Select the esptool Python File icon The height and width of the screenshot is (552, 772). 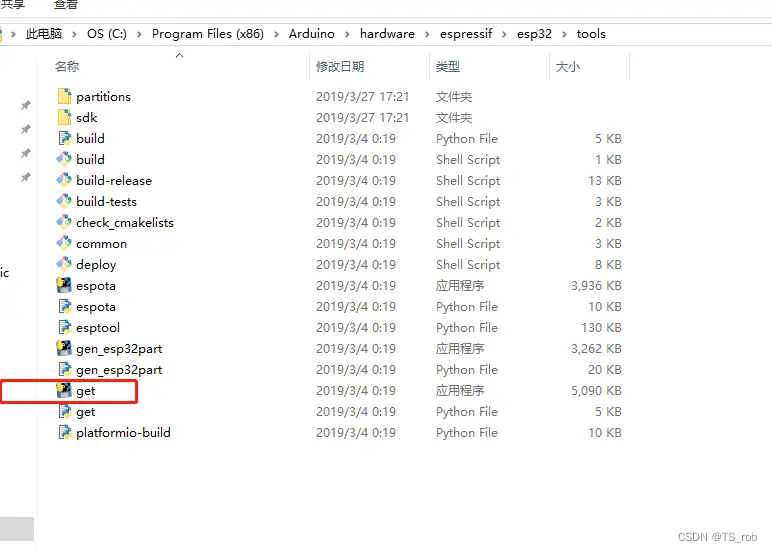point(64,327)
